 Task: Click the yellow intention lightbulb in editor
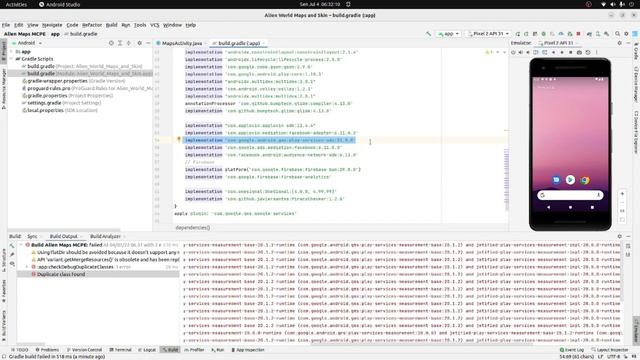(178, 140)
